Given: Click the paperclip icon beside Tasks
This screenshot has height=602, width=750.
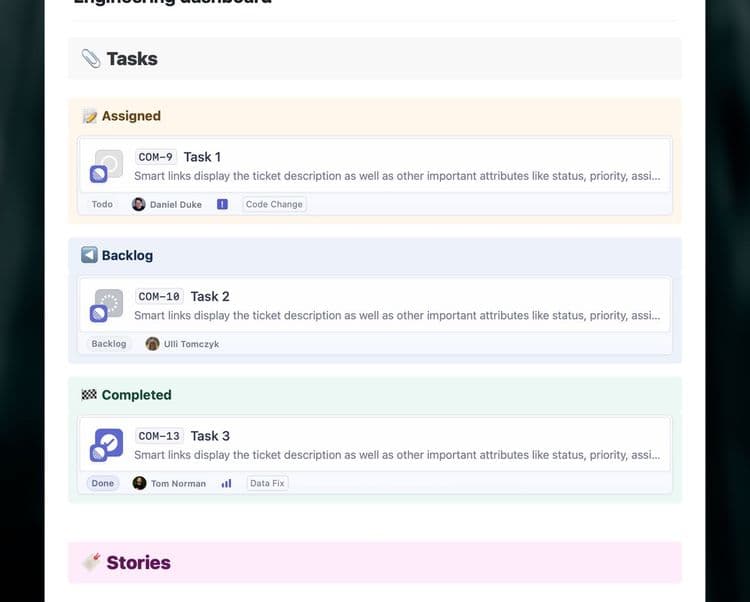Looking at the screenshot, I should 90,59.
